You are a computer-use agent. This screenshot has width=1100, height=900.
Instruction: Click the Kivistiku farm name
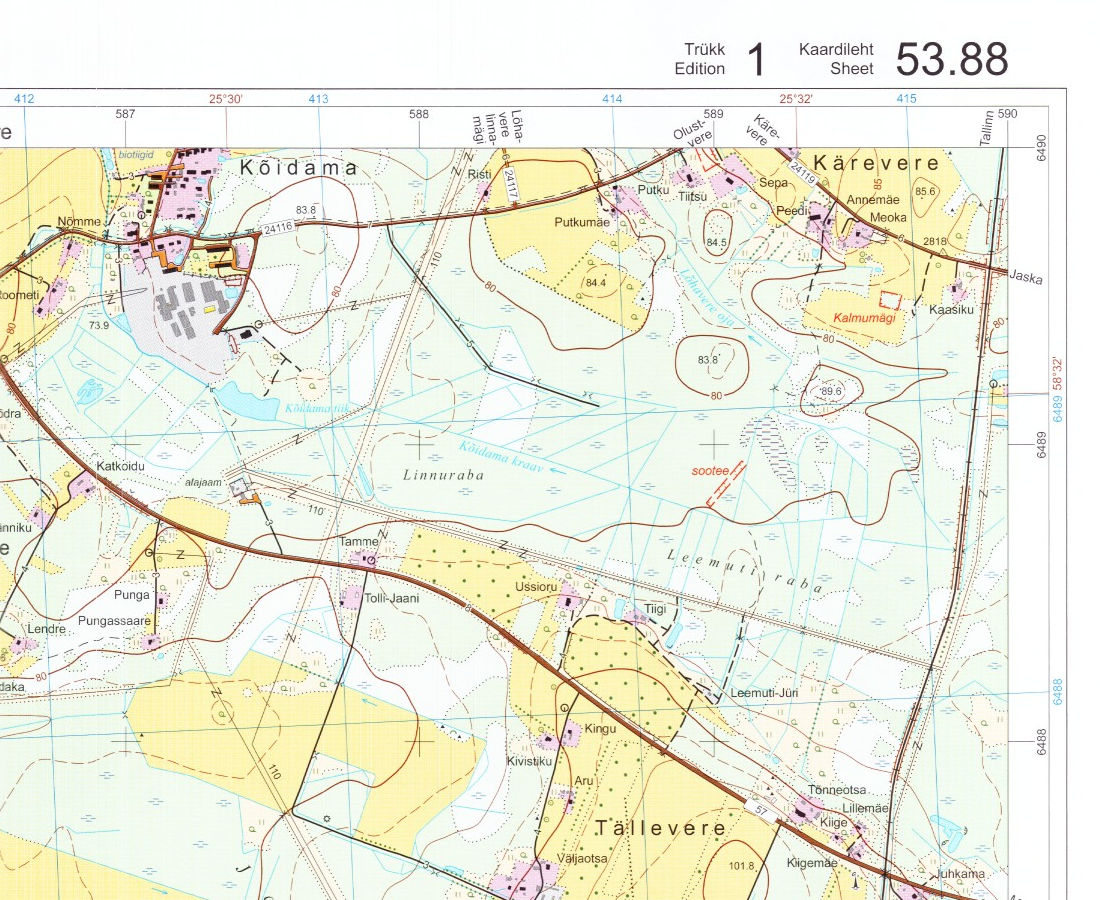pos(529,761)
